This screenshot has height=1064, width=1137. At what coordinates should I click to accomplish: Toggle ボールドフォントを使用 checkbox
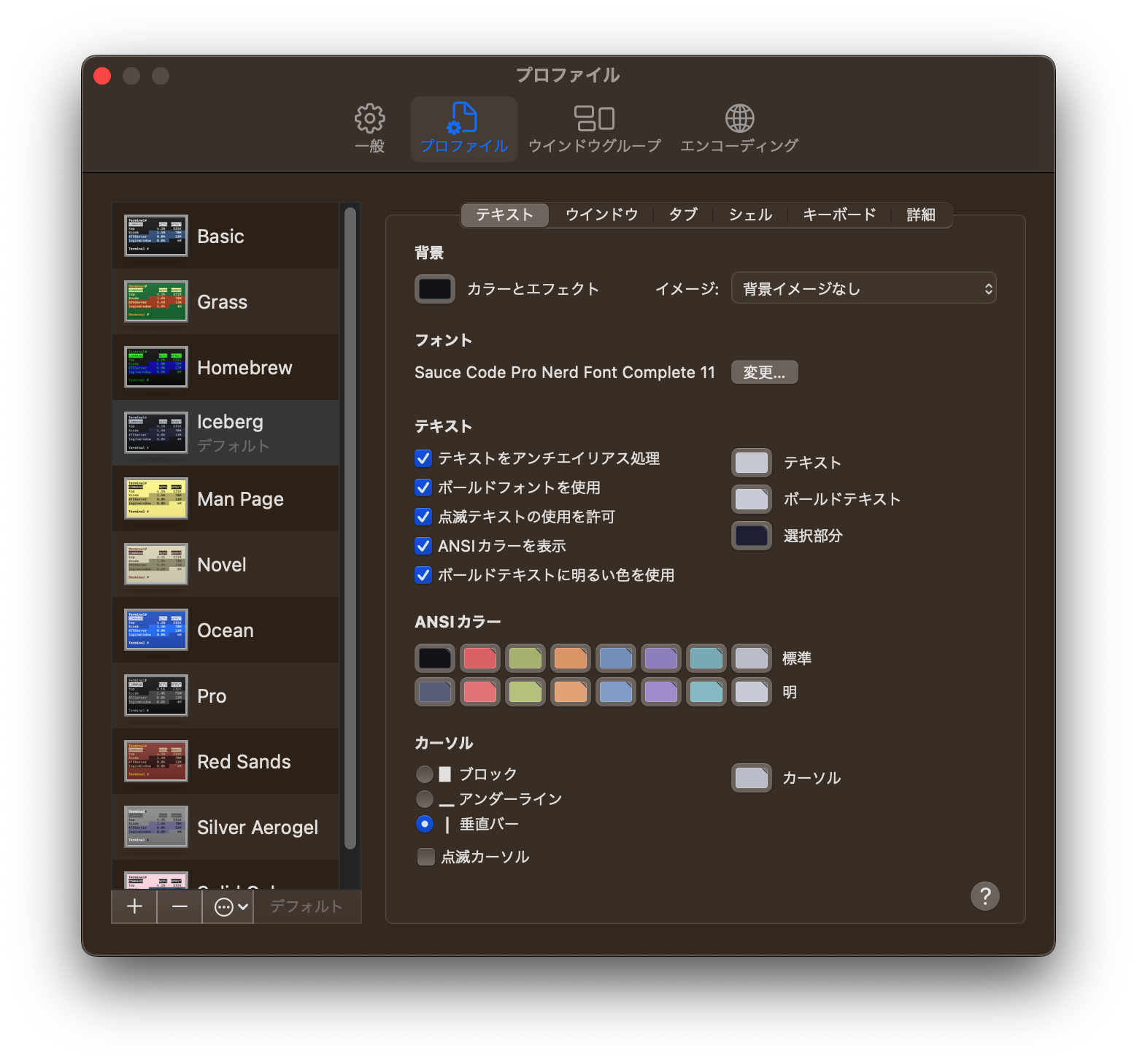tap(423, 487)
